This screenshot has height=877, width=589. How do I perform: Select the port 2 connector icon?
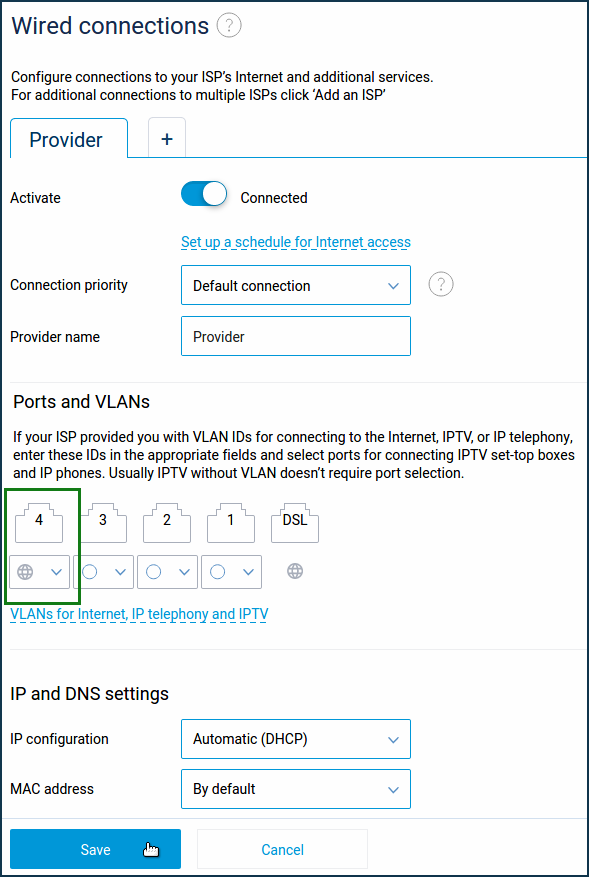point(167,520)
